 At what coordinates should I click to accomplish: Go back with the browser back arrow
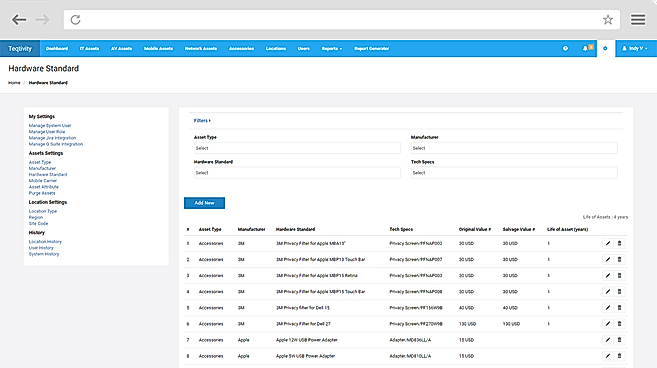tap(19, 20)
